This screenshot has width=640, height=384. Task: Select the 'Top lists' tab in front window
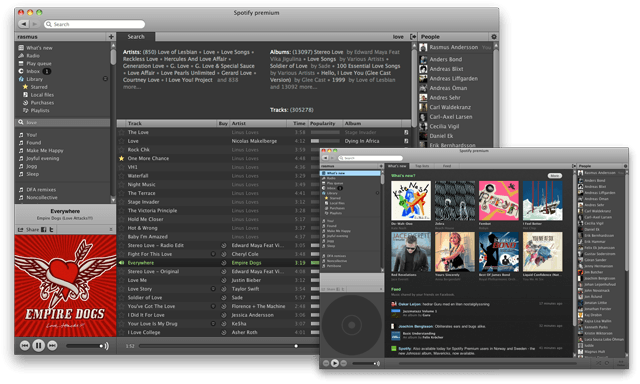(x=422, y=166)
